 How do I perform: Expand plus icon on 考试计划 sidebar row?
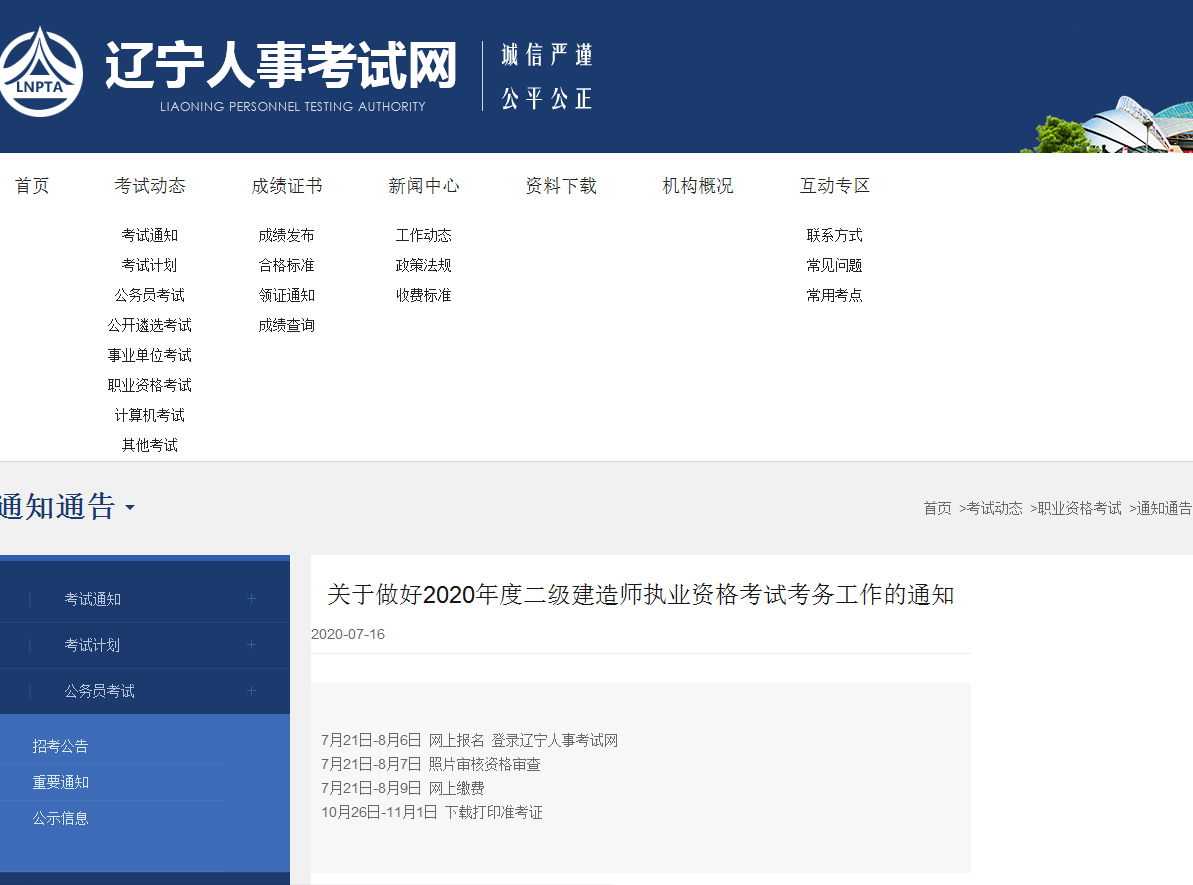pyautogui.click(x=251, y=645)
